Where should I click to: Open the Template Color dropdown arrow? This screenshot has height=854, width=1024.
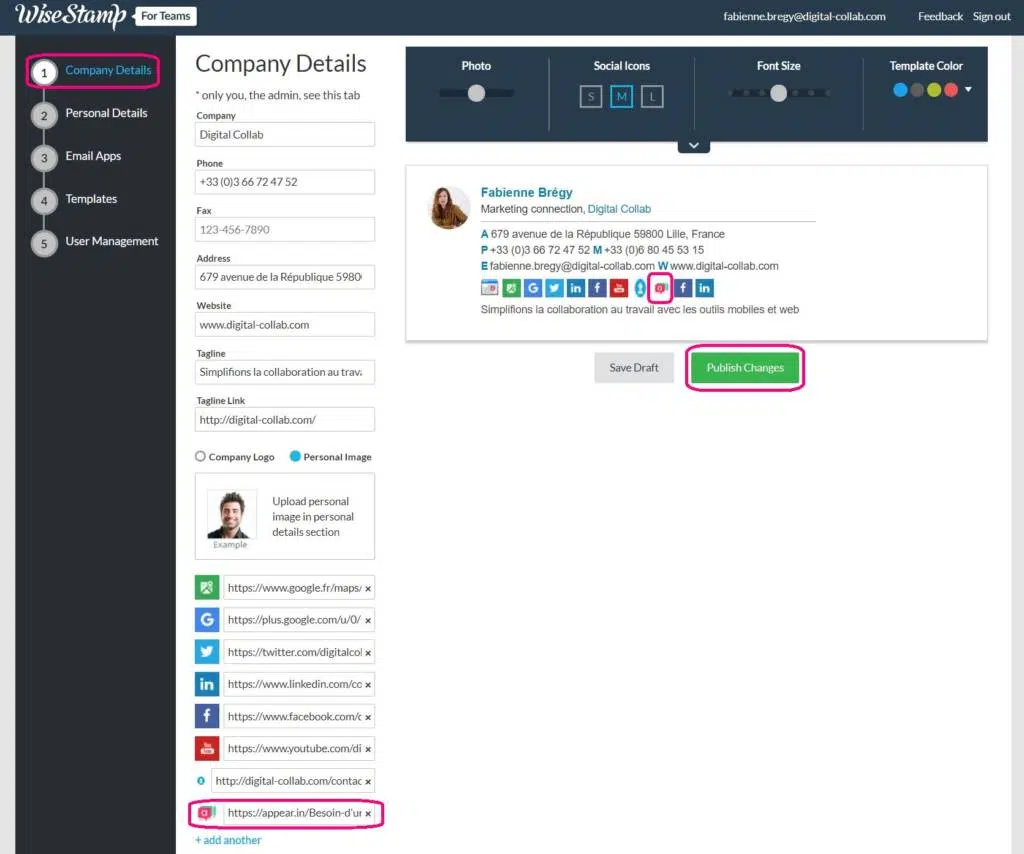[968, 89]
